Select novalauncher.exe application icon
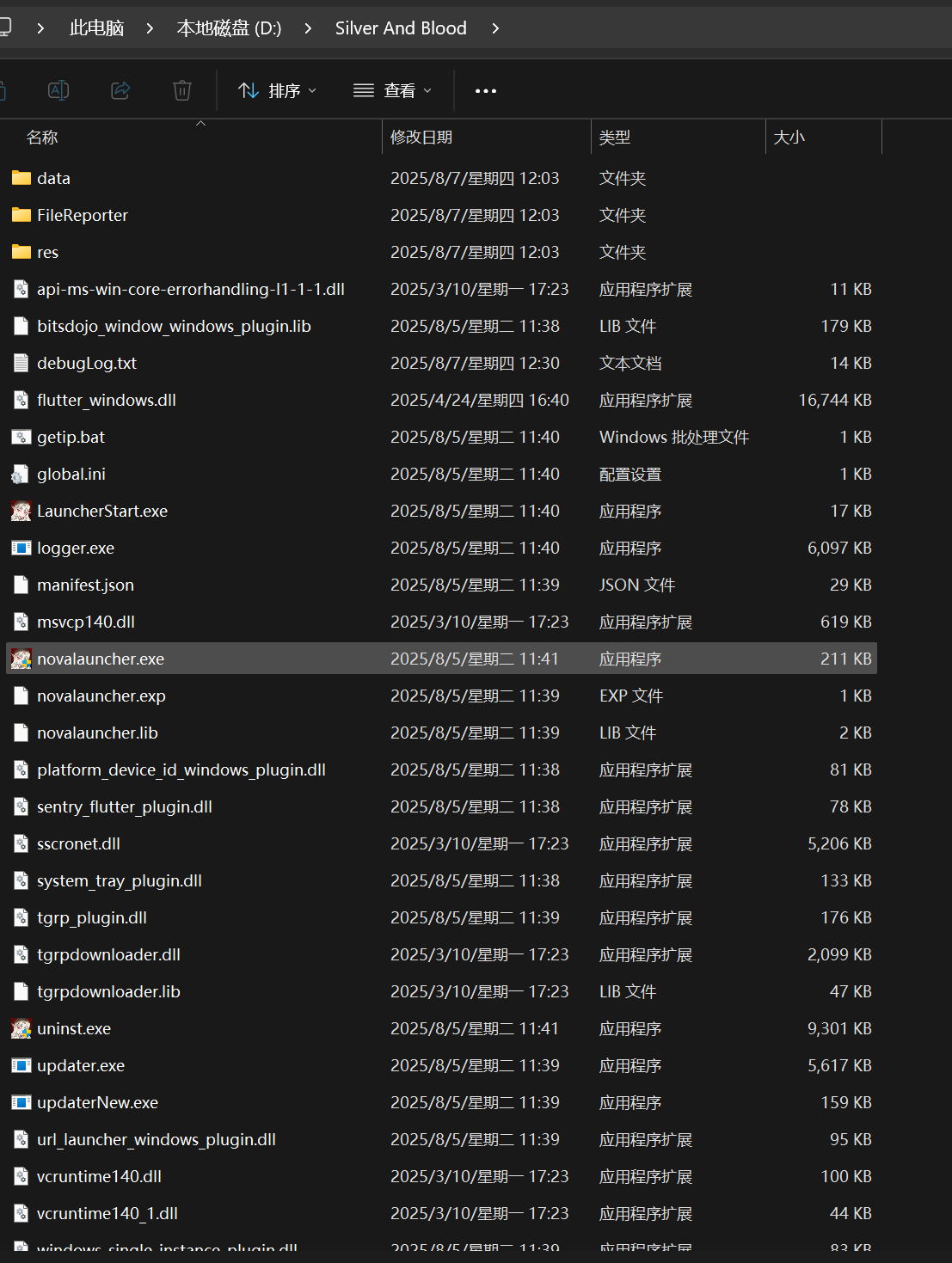This screenshot has height=1263, width=952. [x=21, y=659]
